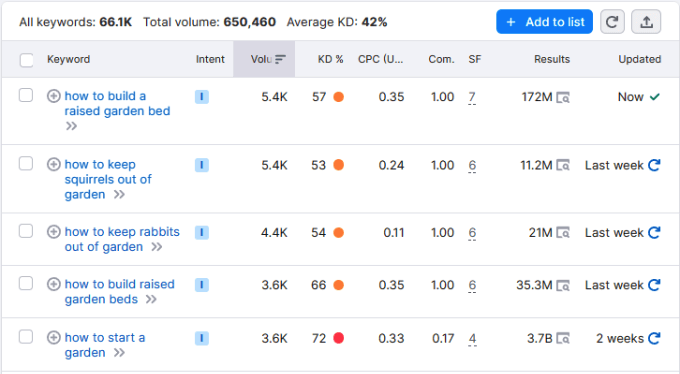Refresh the 'how to start a garden' row

pyautogui.click(x=654, y=338)
